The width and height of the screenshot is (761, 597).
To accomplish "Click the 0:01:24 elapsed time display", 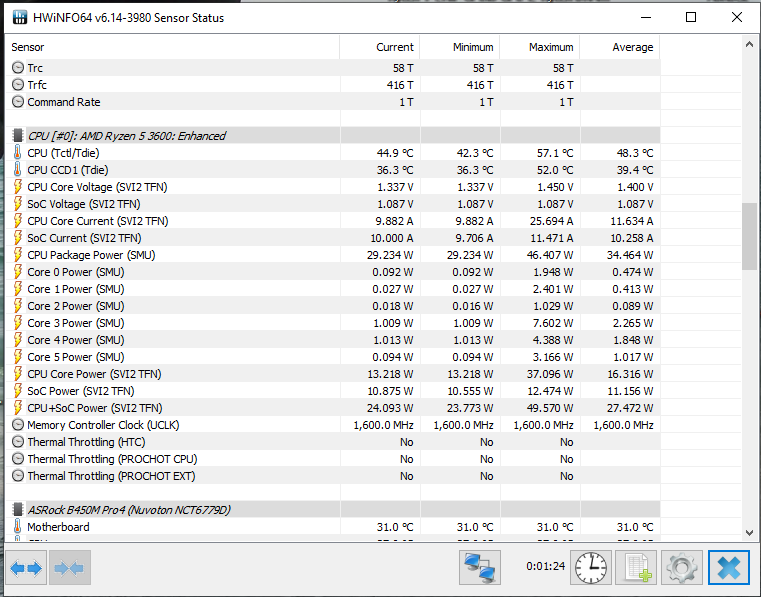I will [x=546, y=566].
